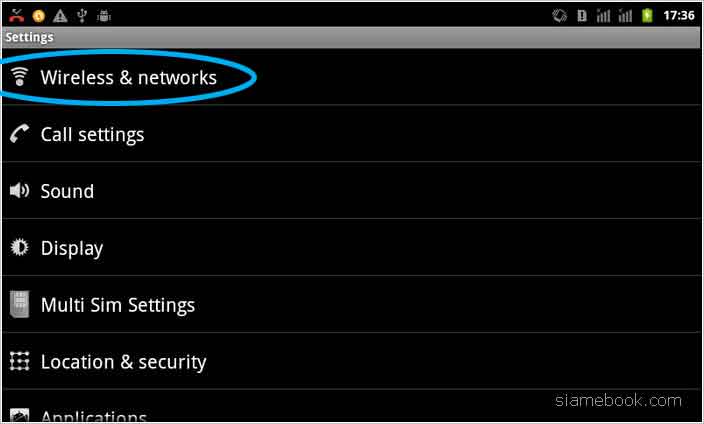Viewport: 704px width, 424px height.
Task: Tap the phone handset icon for Call settings
Action: [19, 134]
